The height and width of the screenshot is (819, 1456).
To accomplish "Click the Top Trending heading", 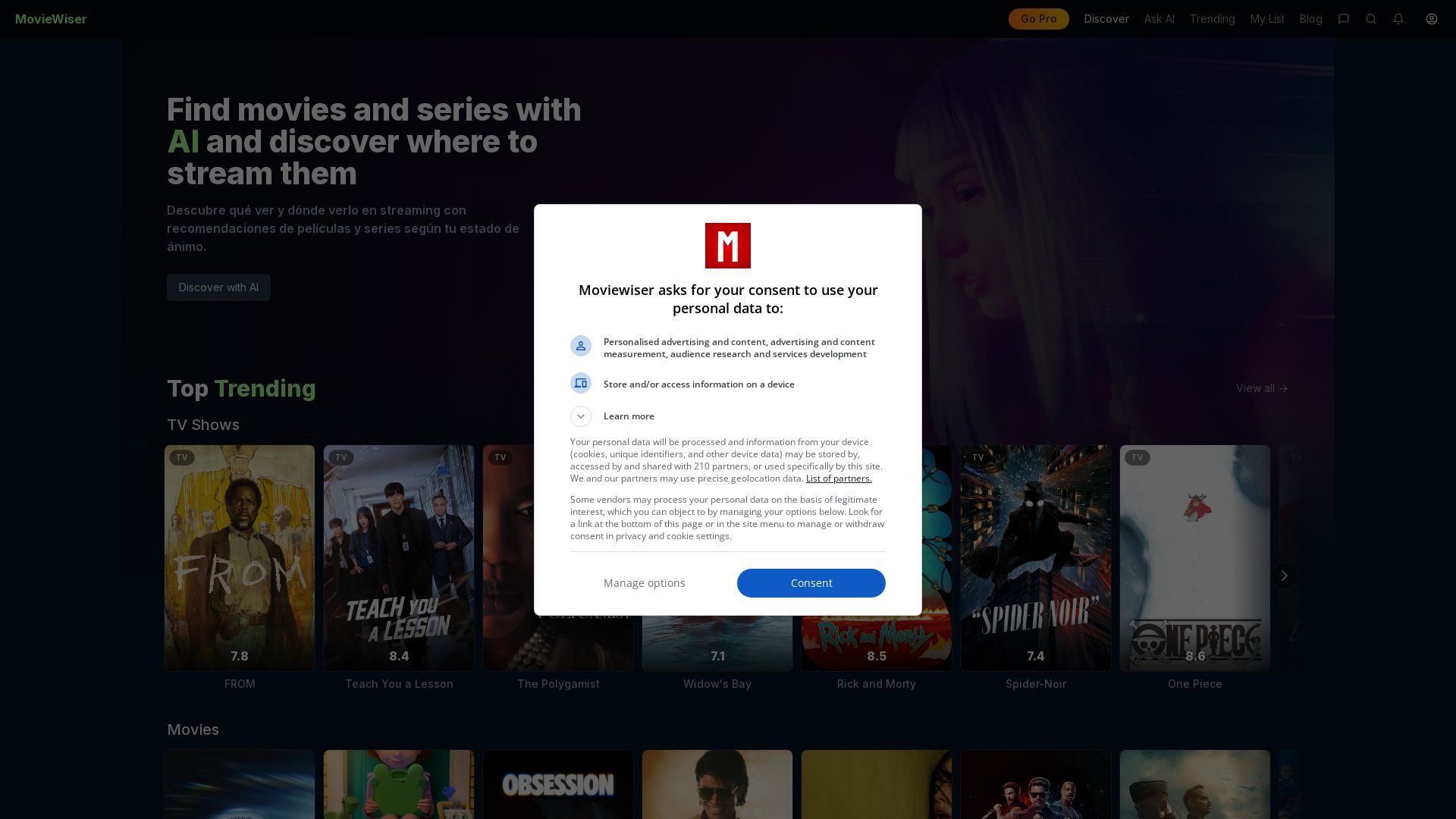I will (x=241, y=388).
